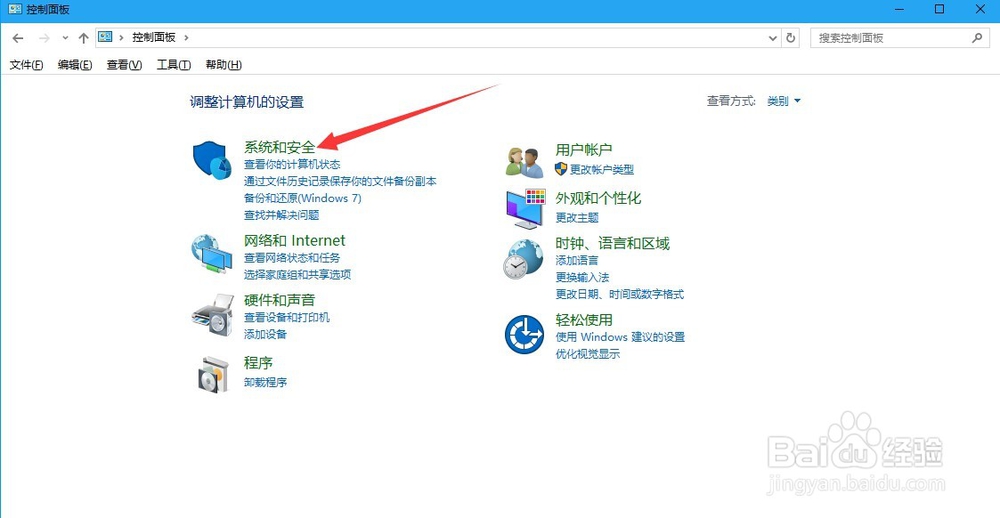Open the 编辑(E) menu
Image resolution: width=1000 pixels, height=518 pixels.
(75, 64)
